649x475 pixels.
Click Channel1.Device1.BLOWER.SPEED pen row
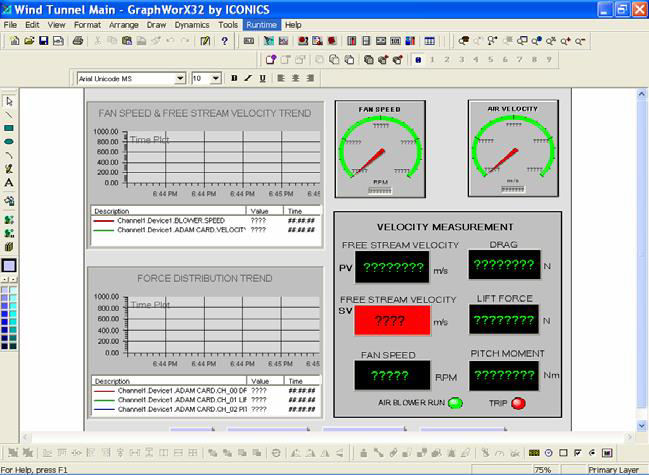coord(206,221)
